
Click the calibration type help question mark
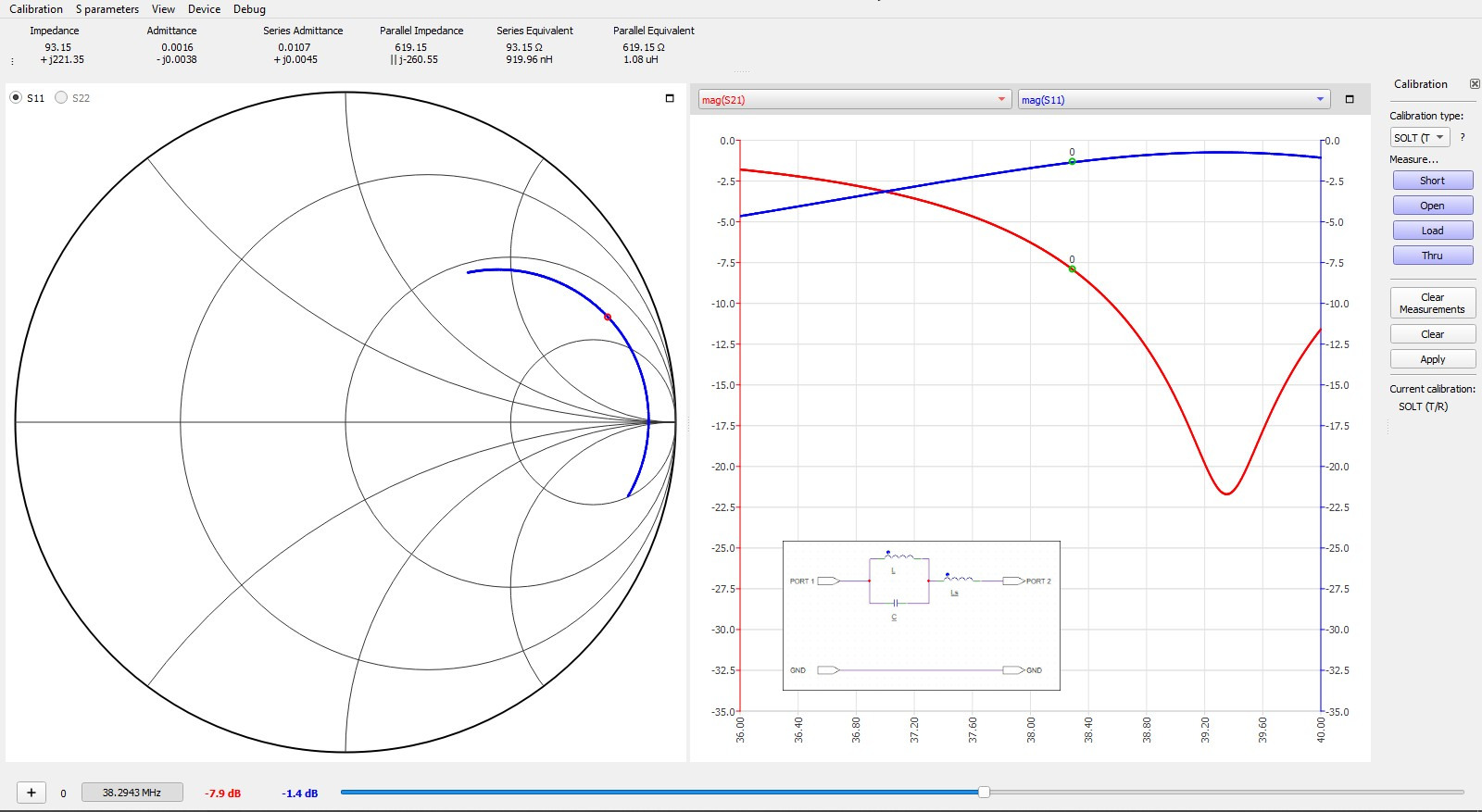point(1463,137)
